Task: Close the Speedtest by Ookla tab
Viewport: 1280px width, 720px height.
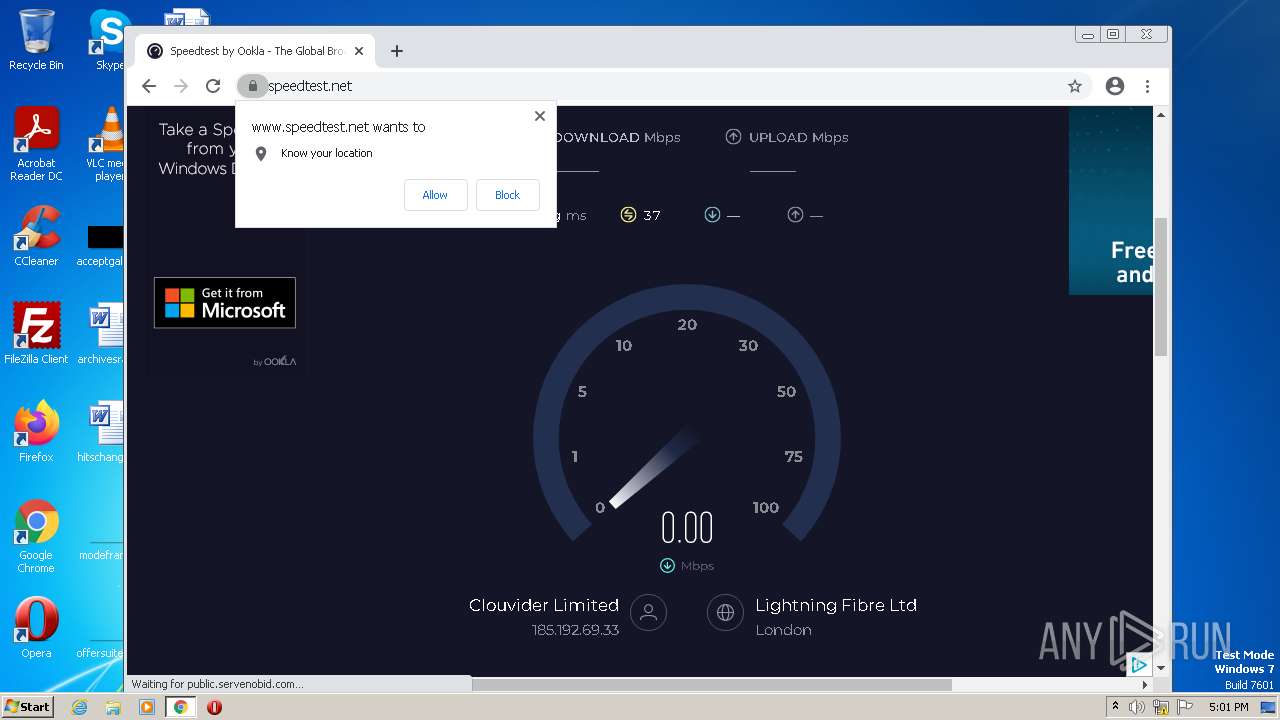Action: tap(359, 51)
